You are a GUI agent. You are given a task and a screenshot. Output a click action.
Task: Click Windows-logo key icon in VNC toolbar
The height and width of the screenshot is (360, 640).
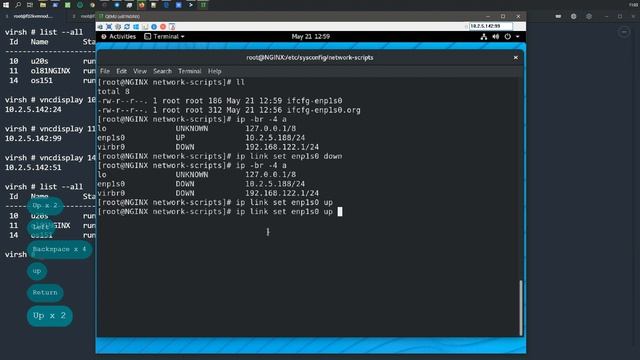[136, 27]
